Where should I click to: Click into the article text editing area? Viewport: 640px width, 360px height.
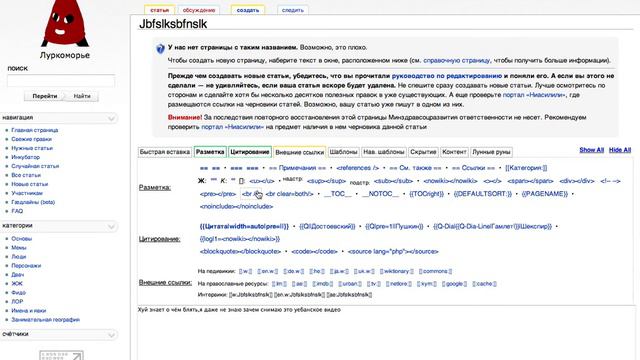(x=386, y=333)
